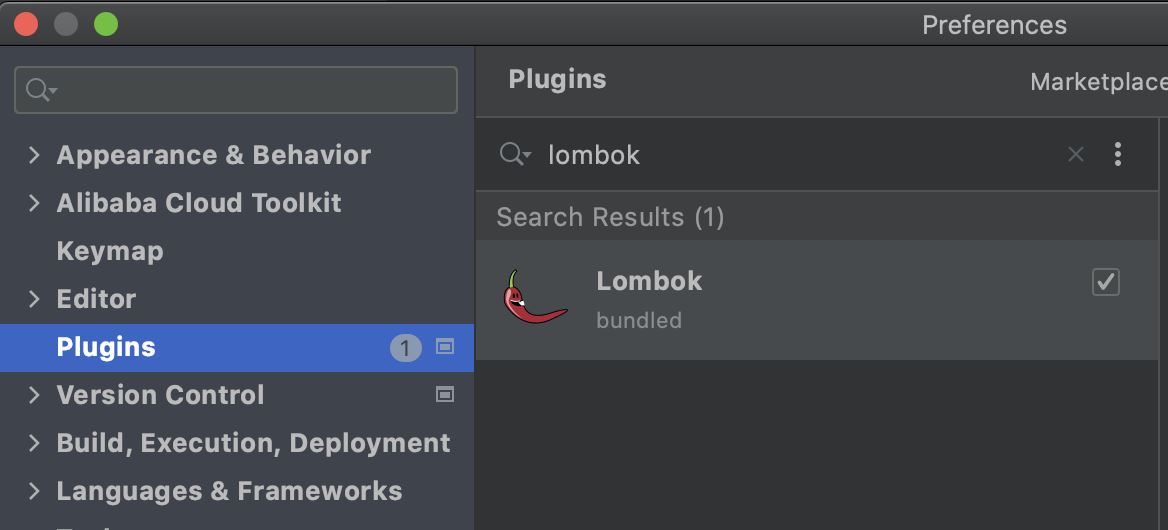
Task: Click the plugin search magnifier icon
Action: tap(515, 154)
